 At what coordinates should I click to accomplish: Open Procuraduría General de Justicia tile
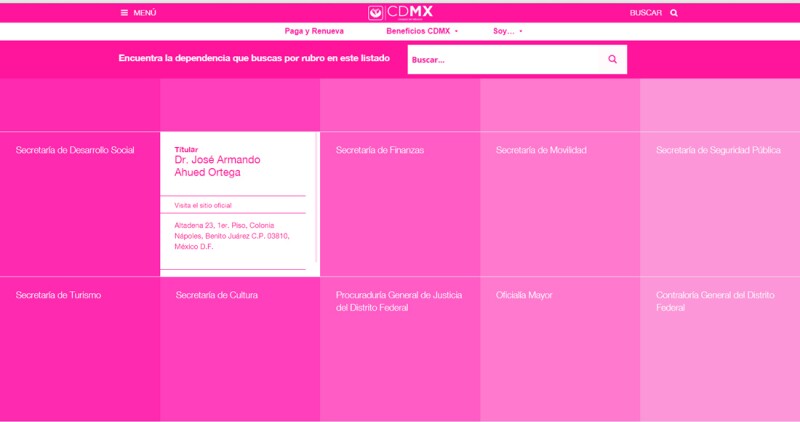pos(400,349)
